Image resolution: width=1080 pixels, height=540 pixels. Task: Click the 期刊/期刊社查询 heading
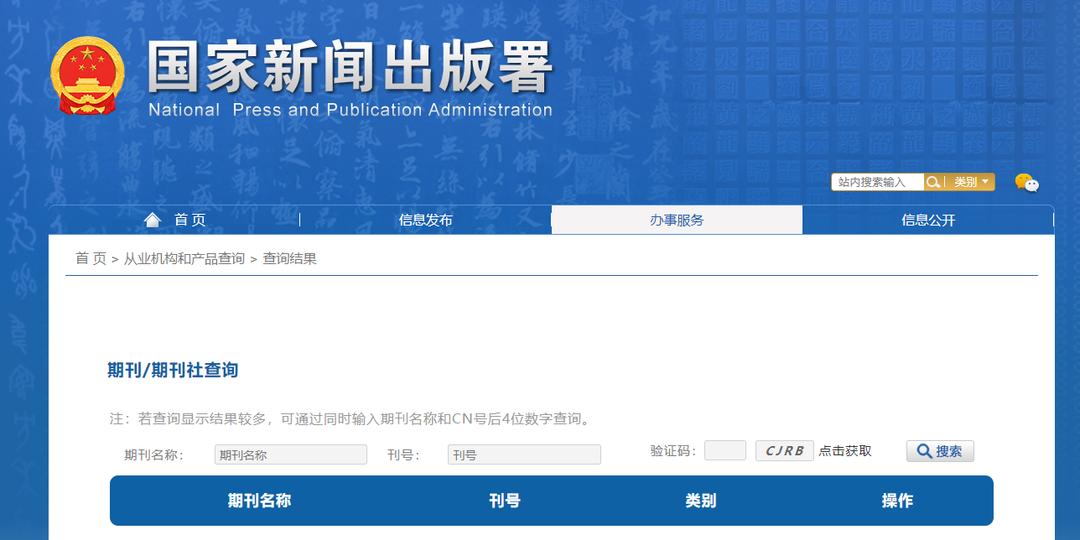173,370
